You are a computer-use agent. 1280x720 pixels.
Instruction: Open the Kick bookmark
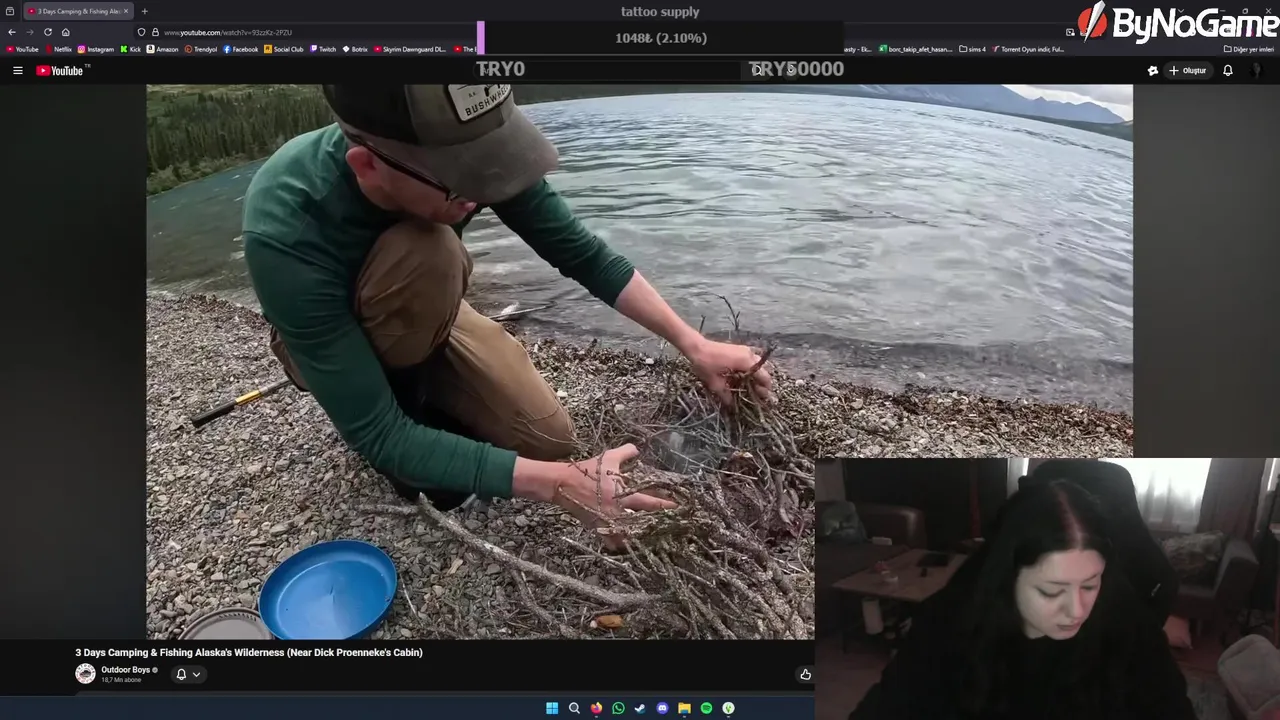point(131,49)
